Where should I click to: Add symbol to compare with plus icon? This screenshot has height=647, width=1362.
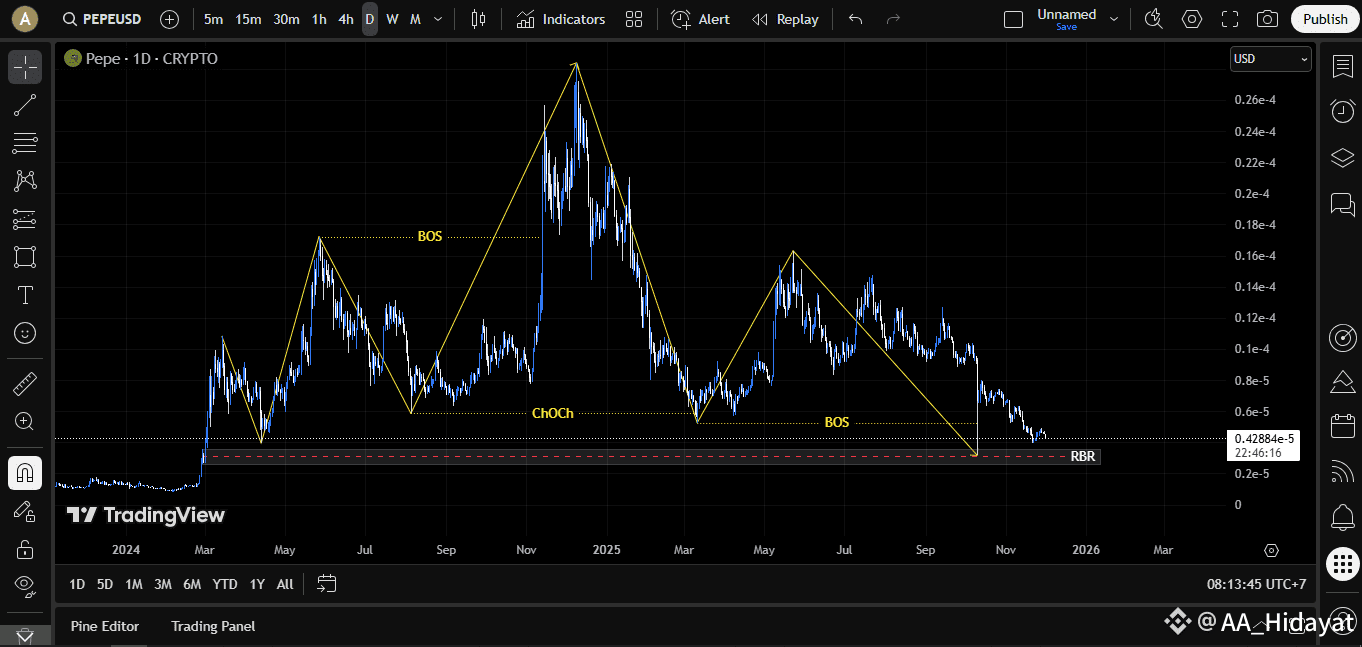click(170, 19)
